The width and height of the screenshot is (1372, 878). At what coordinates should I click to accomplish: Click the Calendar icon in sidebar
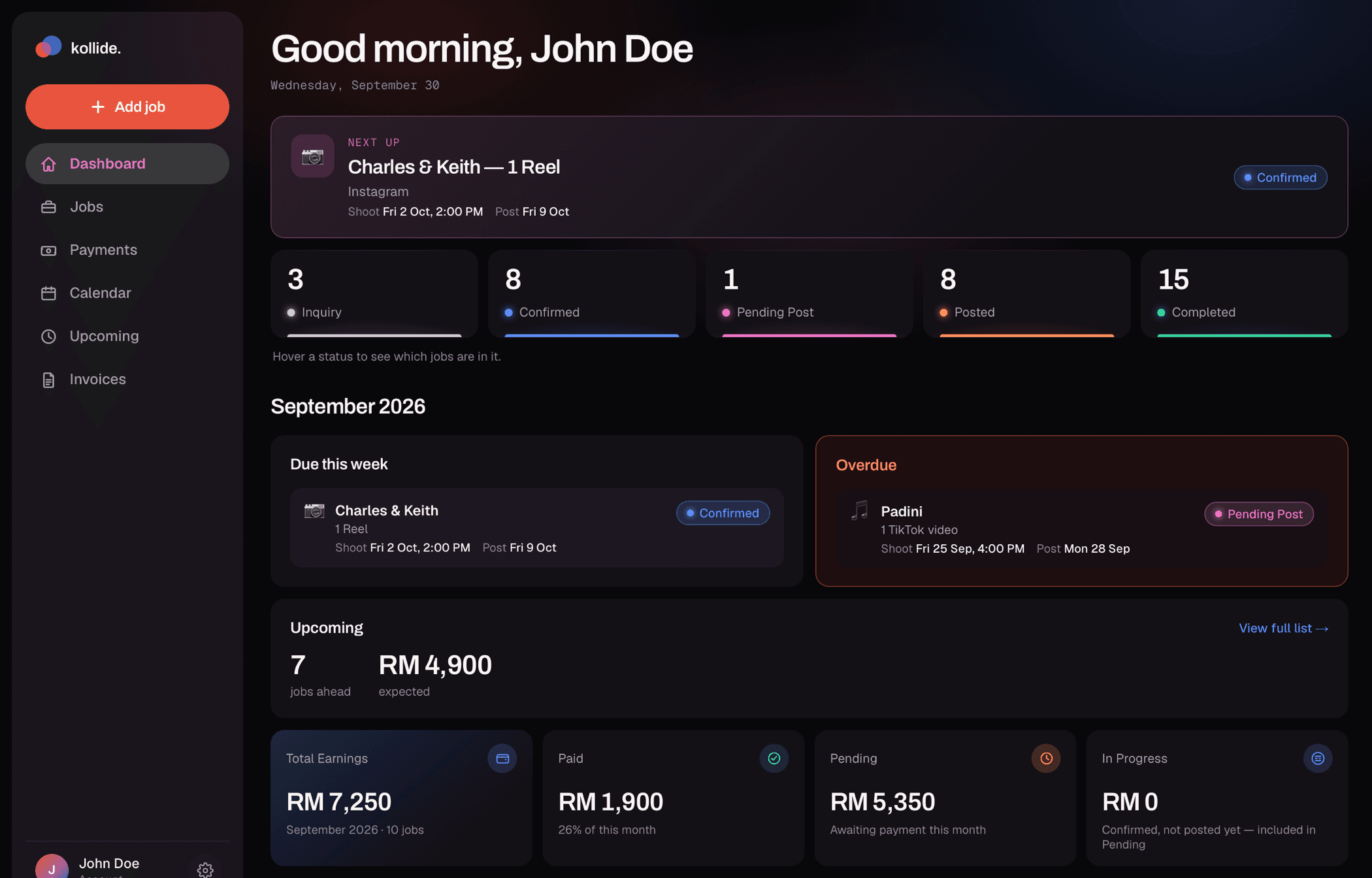48,293
